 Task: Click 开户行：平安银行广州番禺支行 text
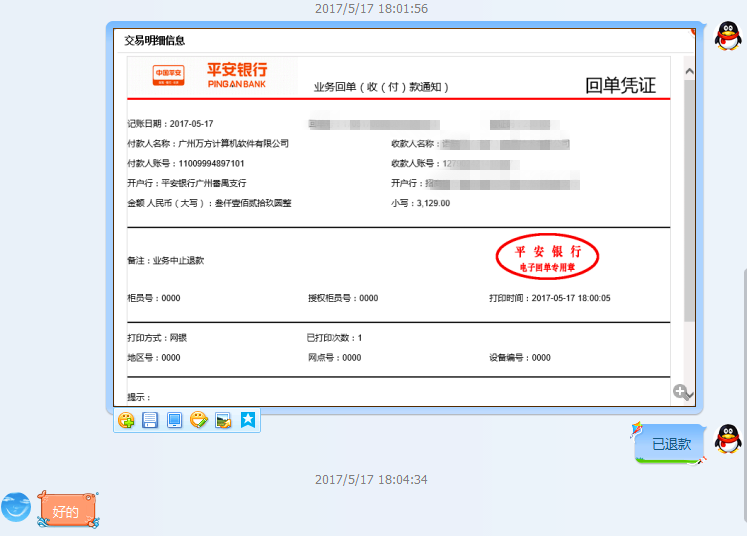[x=187, y=183]
